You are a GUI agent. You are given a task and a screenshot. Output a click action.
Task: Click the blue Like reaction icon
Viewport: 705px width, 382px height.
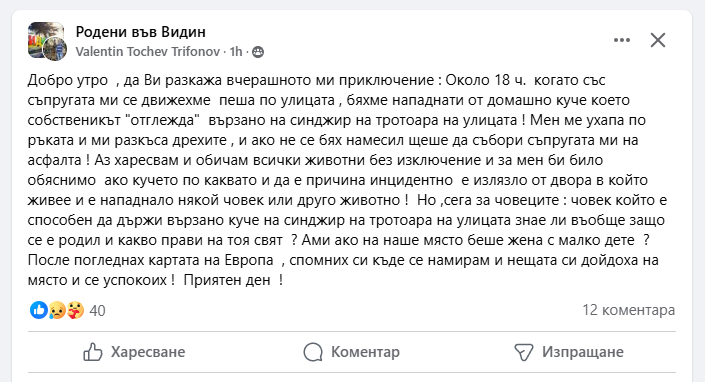click(39, 310)
